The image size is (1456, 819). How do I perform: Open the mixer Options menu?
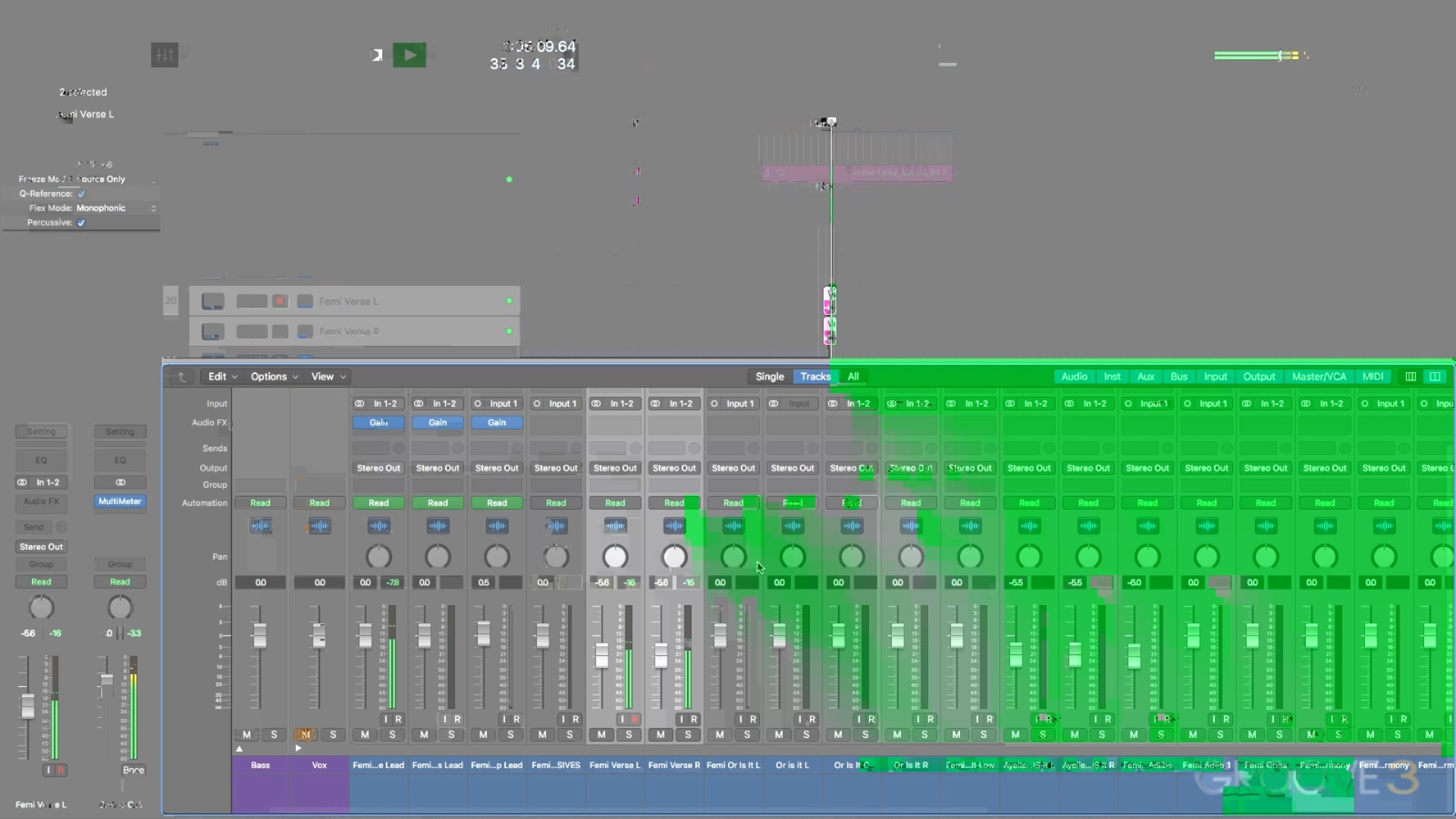point(274,377)
